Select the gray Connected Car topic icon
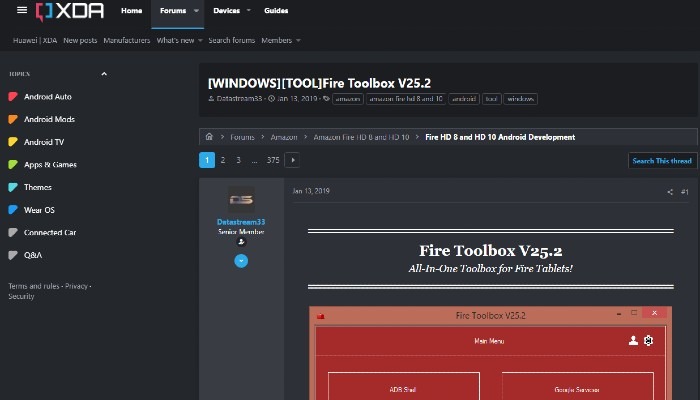Viewport: 700px width, 400px height. [13, 232]
